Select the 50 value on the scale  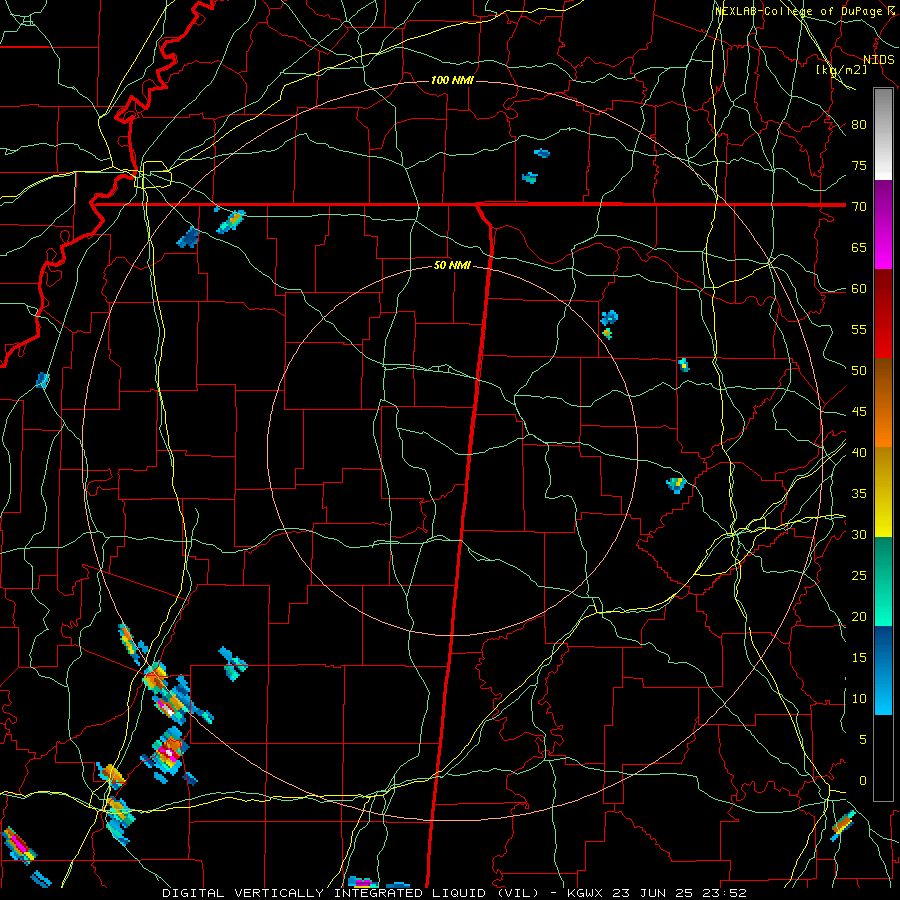(x=859, y=371)
